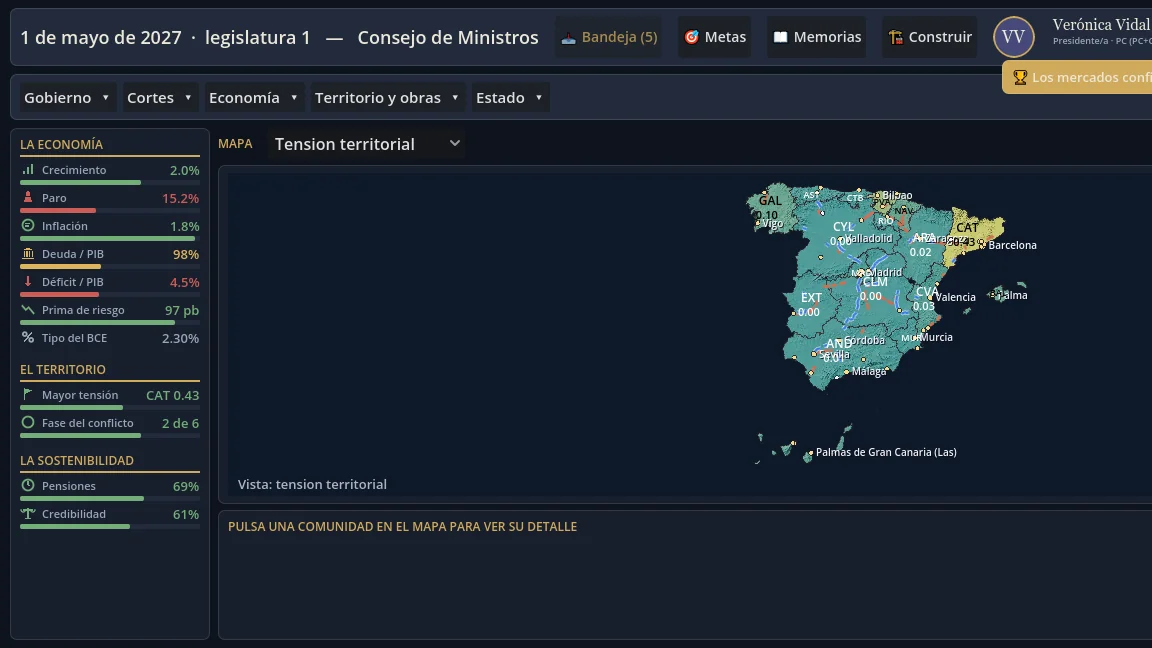Image resolution: width=1152 pixels, height=648 pixels.
Task: Click the EL TERRITORIO section heading
Action: pos(62,370)
